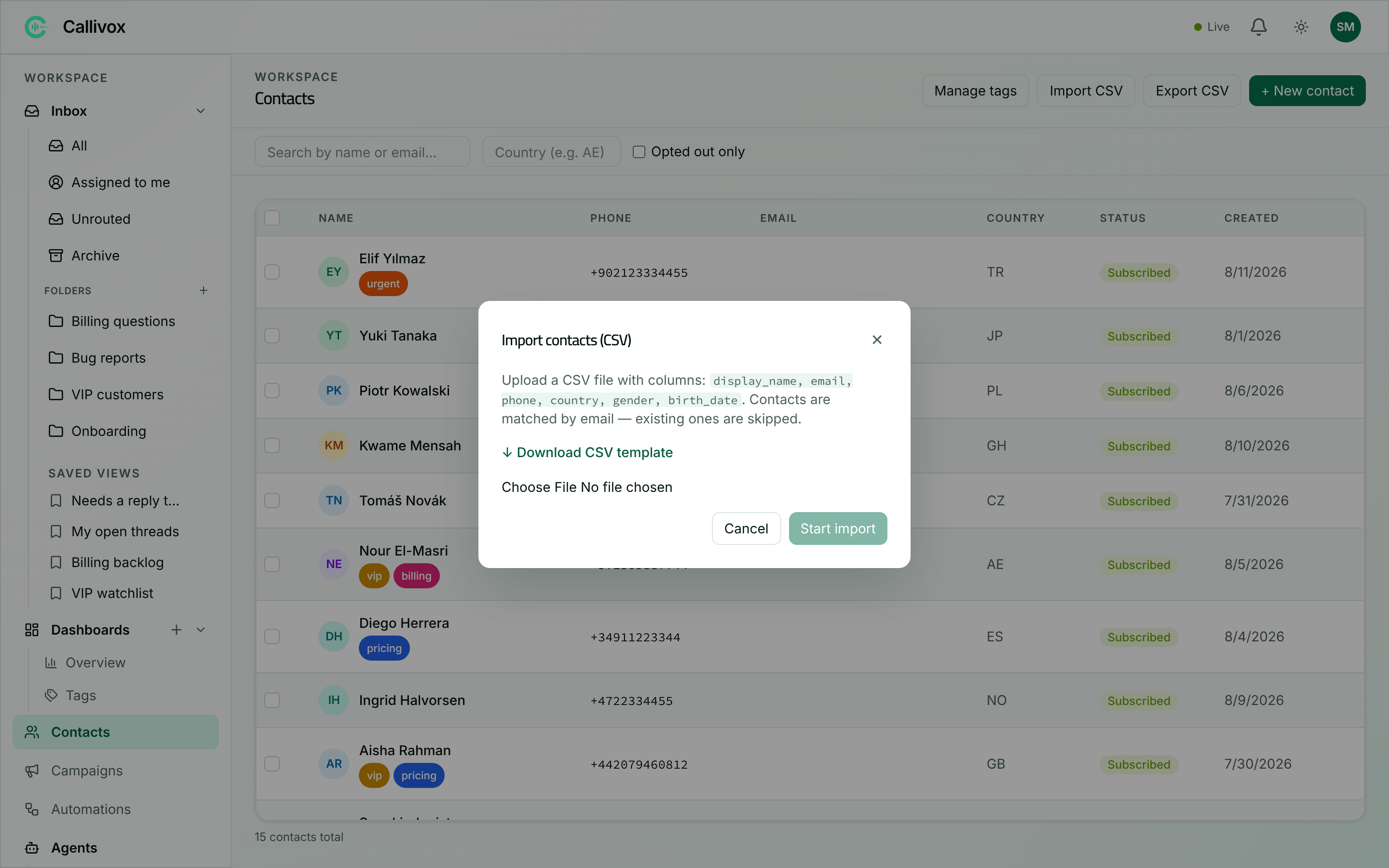Click the Agents robot icon
This screenshot has width=1389, height=868.
(32, 848)
